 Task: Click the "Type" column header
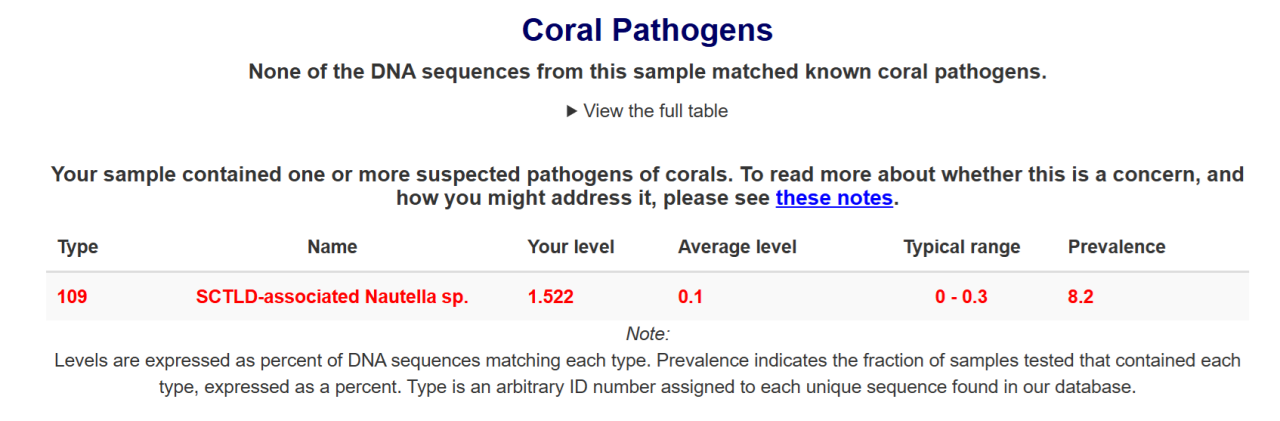click(x=78, y=247)
